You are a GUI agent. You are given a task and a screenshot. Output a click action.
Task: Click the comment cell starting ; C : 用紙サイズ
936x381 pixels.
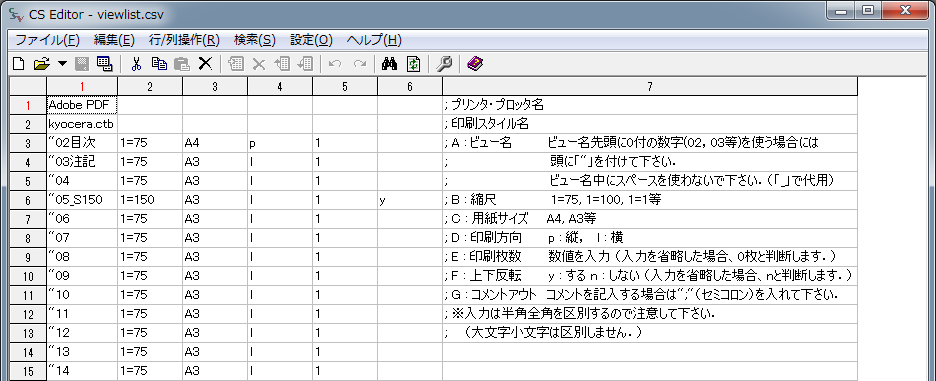(x=650, y=219)
